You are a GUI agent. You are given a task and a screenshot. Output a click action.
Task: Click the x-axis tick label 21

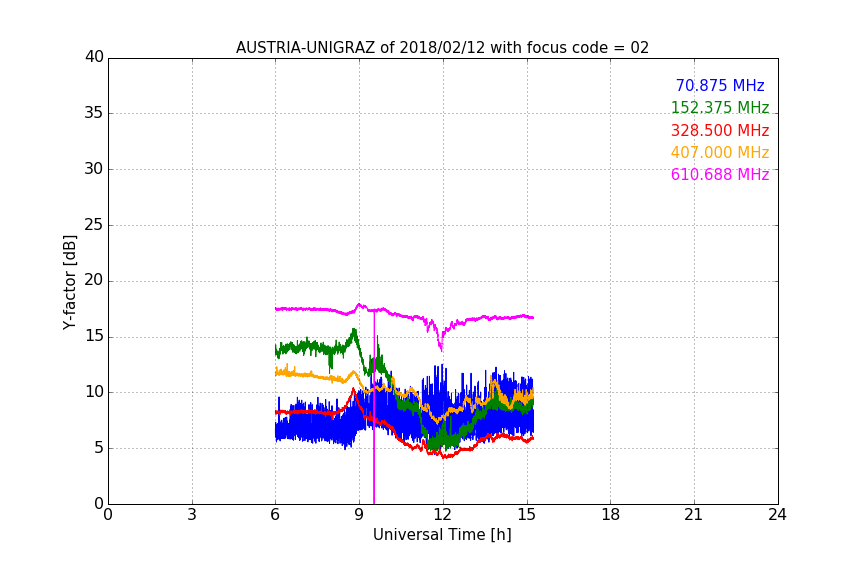[694, 515]
